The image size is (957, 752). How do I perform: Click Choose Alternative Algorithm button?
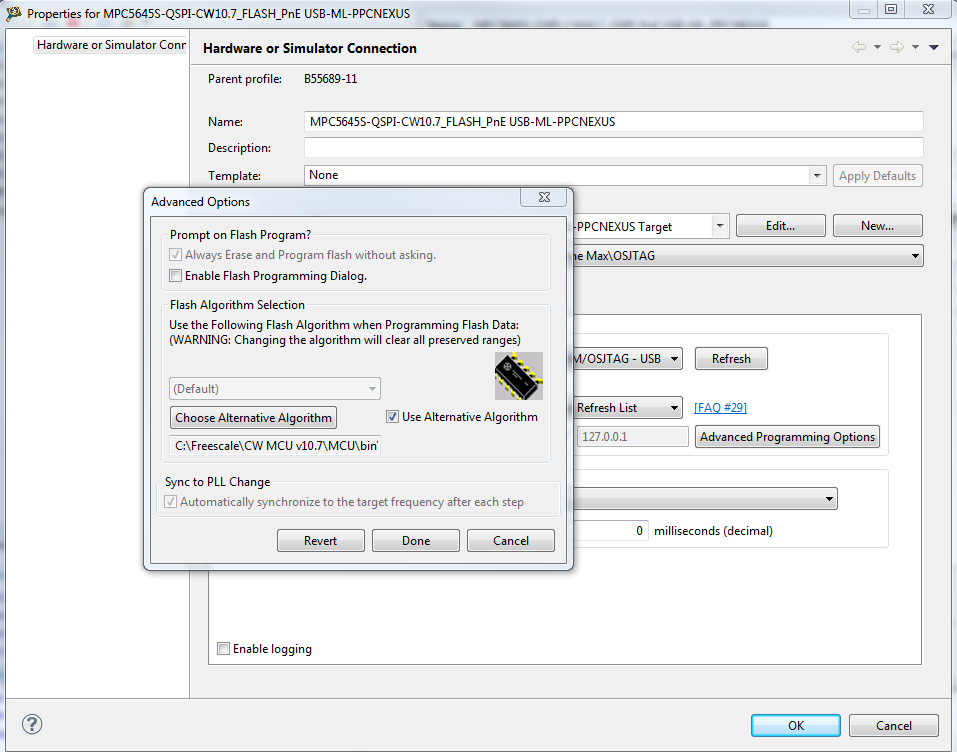point(253,418)
